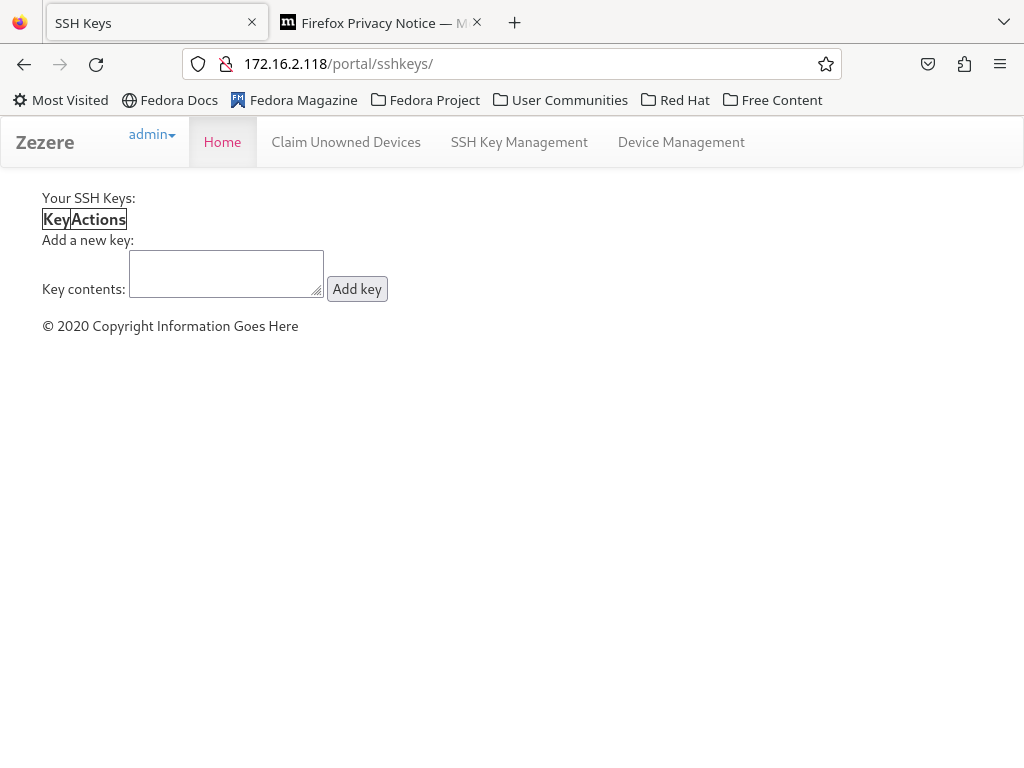Image resolution: width=1024 pixels, height=768 pixels.
Task: Close the SSH Keys tab
Action: (252, 22)
